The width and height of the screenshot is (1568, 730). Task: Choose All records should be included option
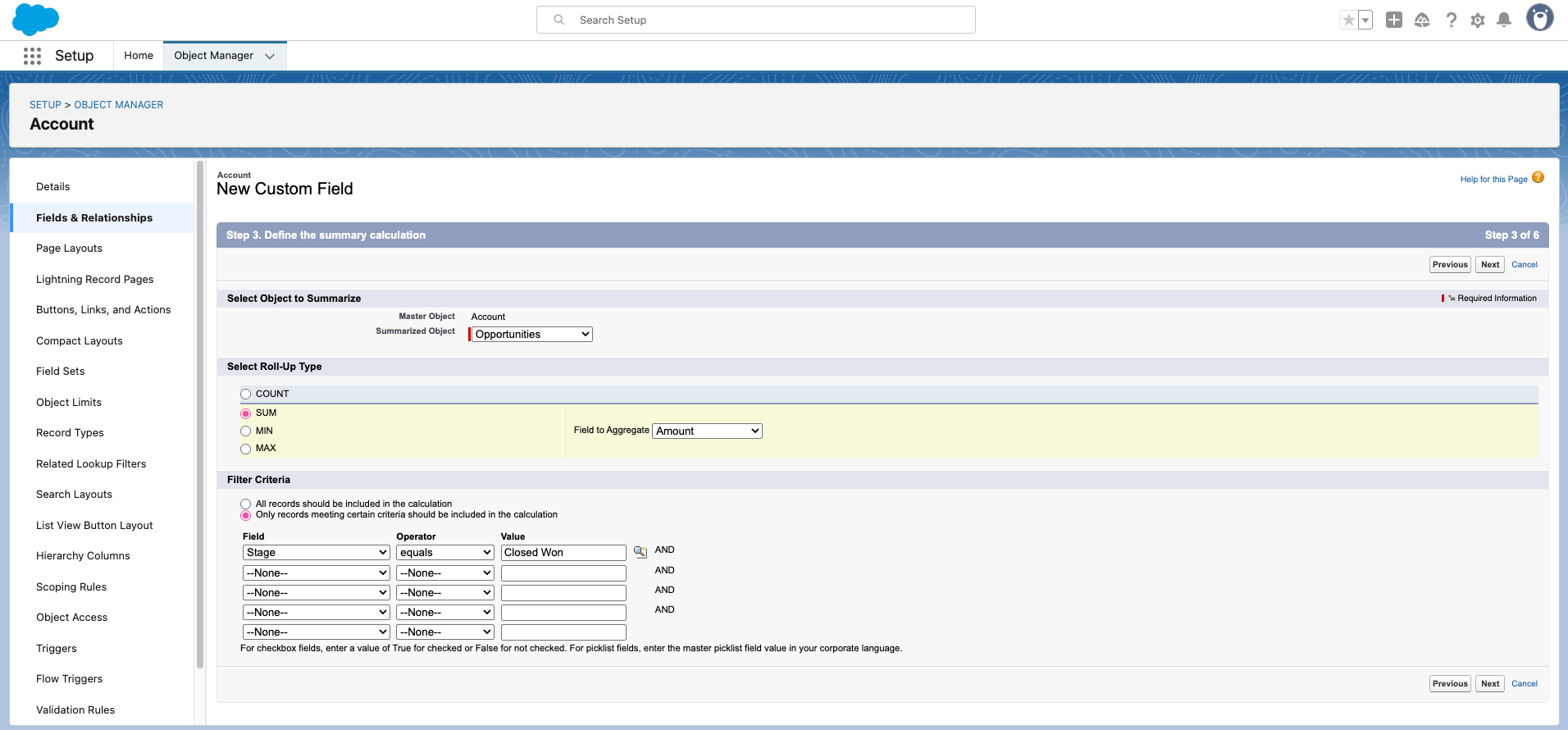(x=245, y=504)
